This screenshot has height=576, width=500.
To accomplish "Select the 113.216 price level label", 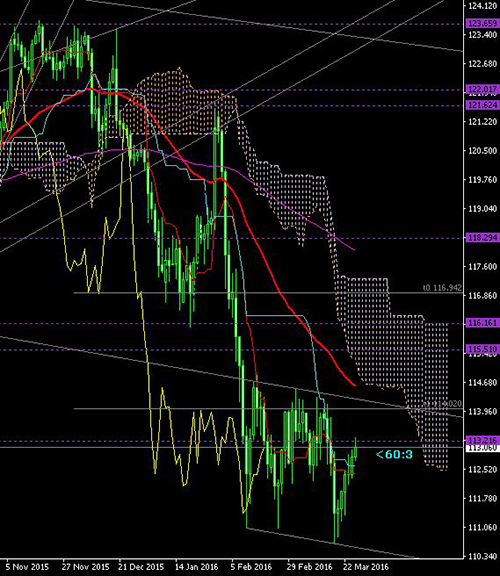I will [483, 440].
